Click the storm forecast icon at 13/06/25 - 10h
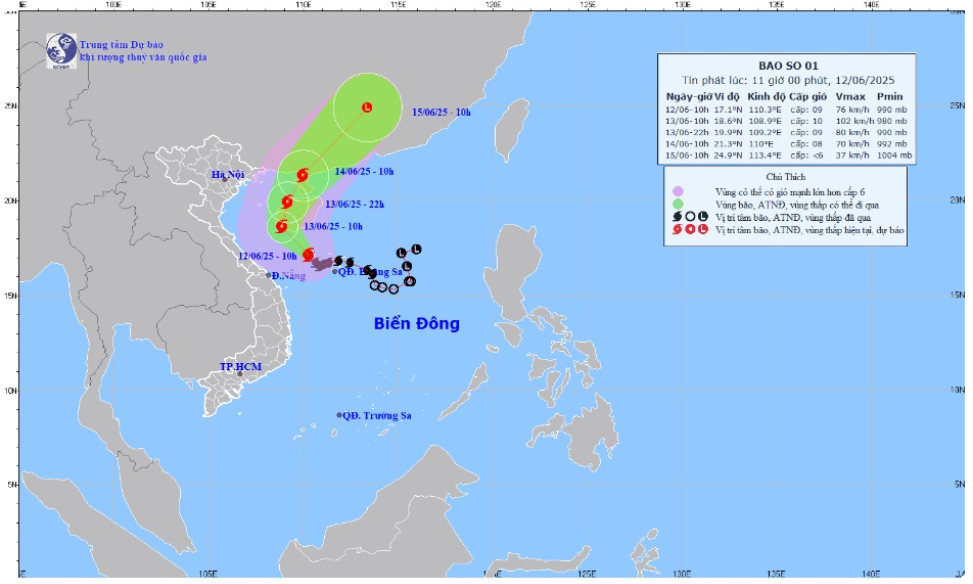This screenshot has width=973, height=584. coord(282,227)
